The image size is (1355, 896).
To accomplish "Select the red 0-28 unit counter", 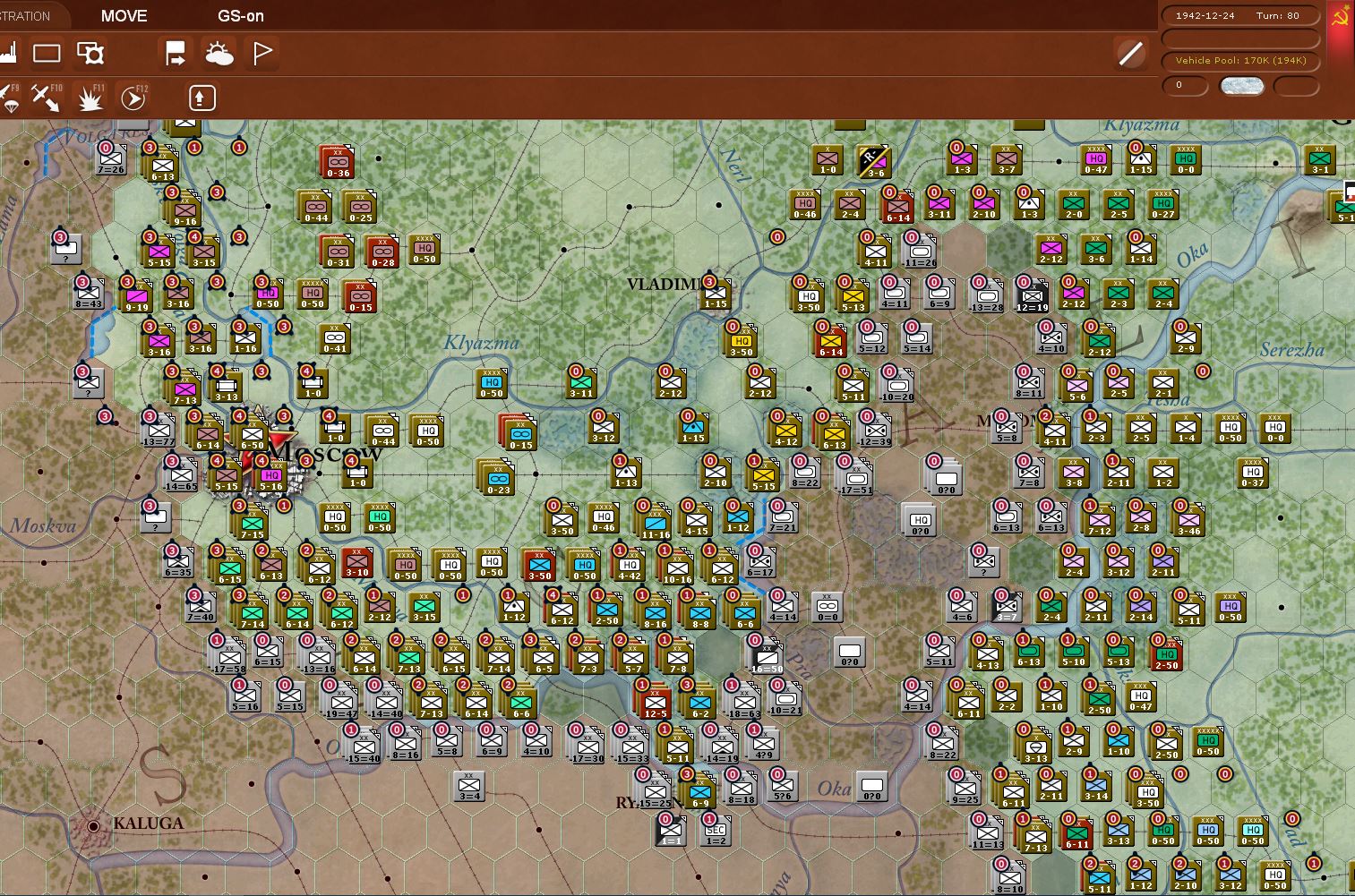I will point(382,252).
